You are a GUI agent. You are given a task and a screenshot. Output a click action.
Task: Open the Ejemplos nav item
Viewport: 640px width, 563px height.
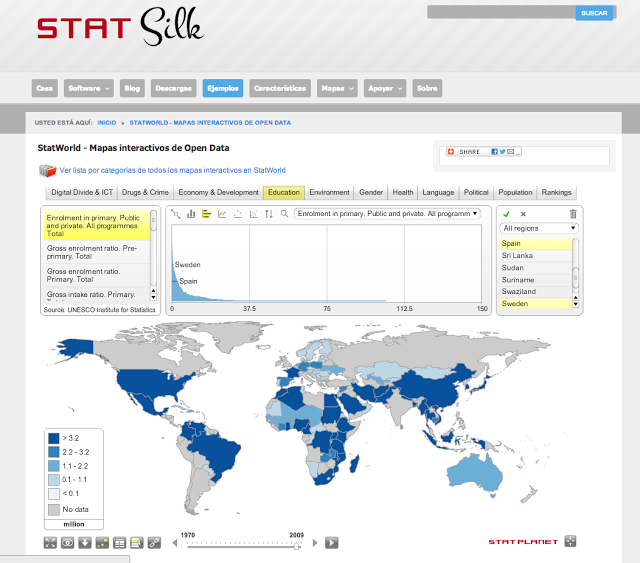point(223,88)
